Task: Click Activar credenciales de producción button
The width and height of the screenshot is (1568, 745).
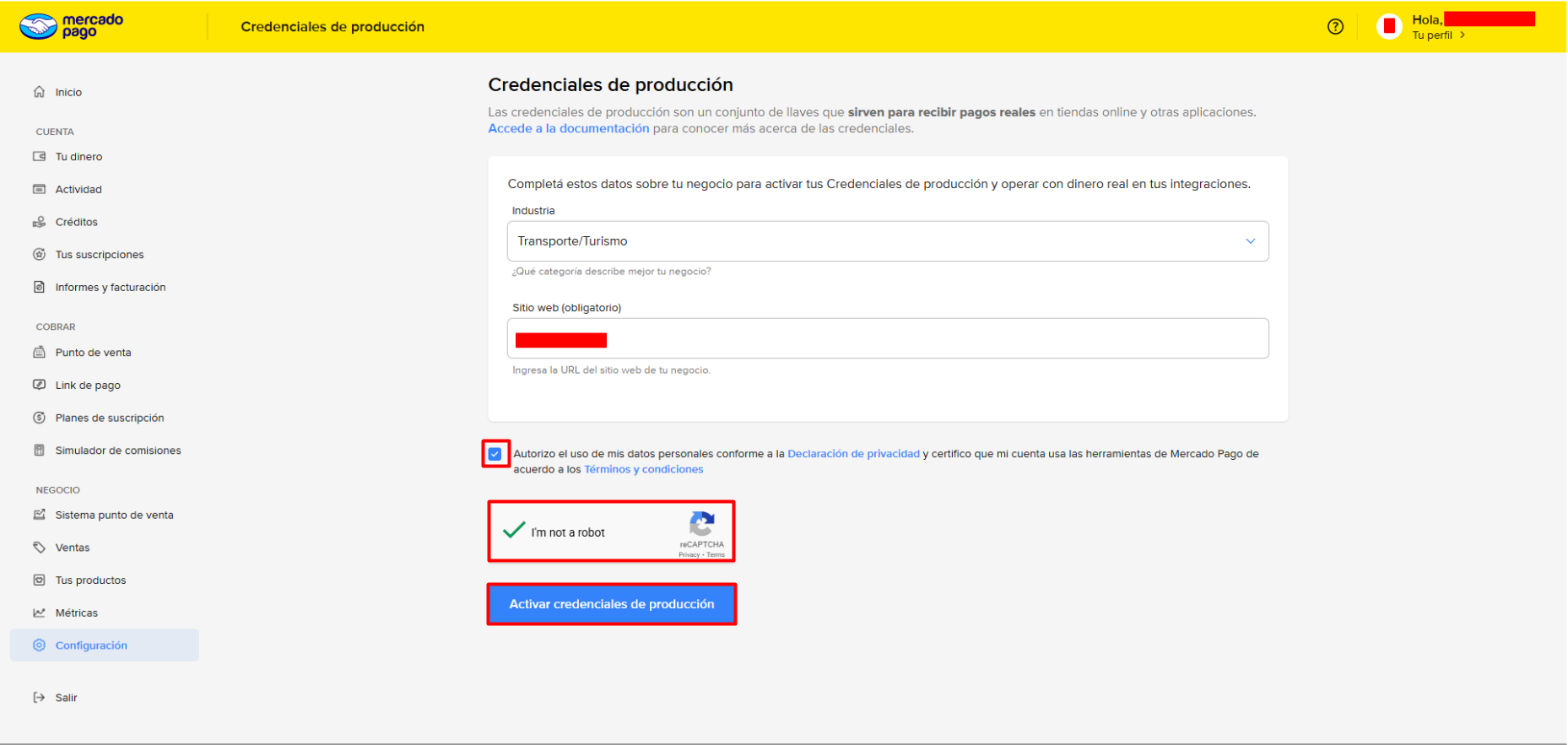Action: 612,604
